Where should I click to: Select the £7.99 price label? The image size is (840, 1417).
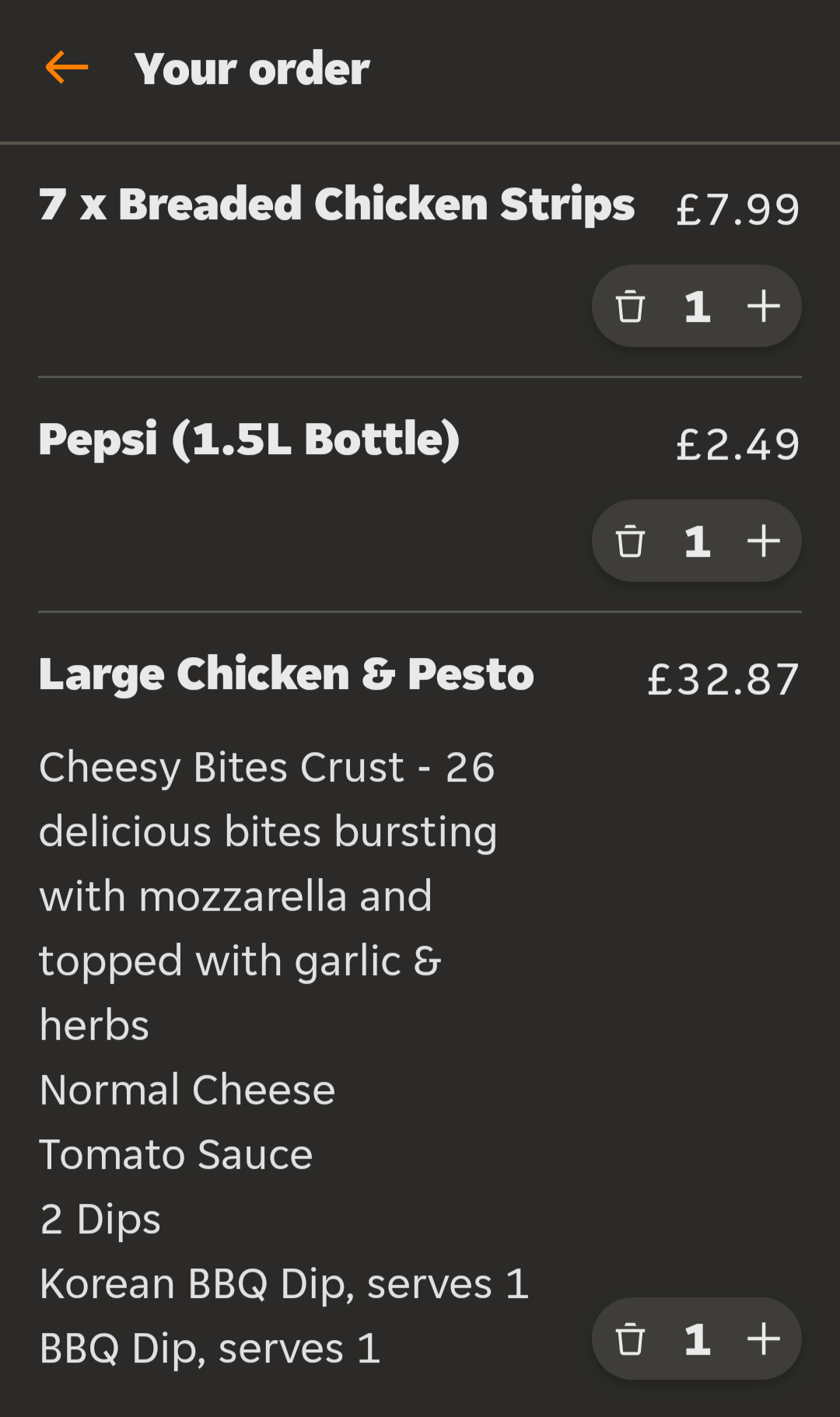pyautogui.click(x=738, y=210)
